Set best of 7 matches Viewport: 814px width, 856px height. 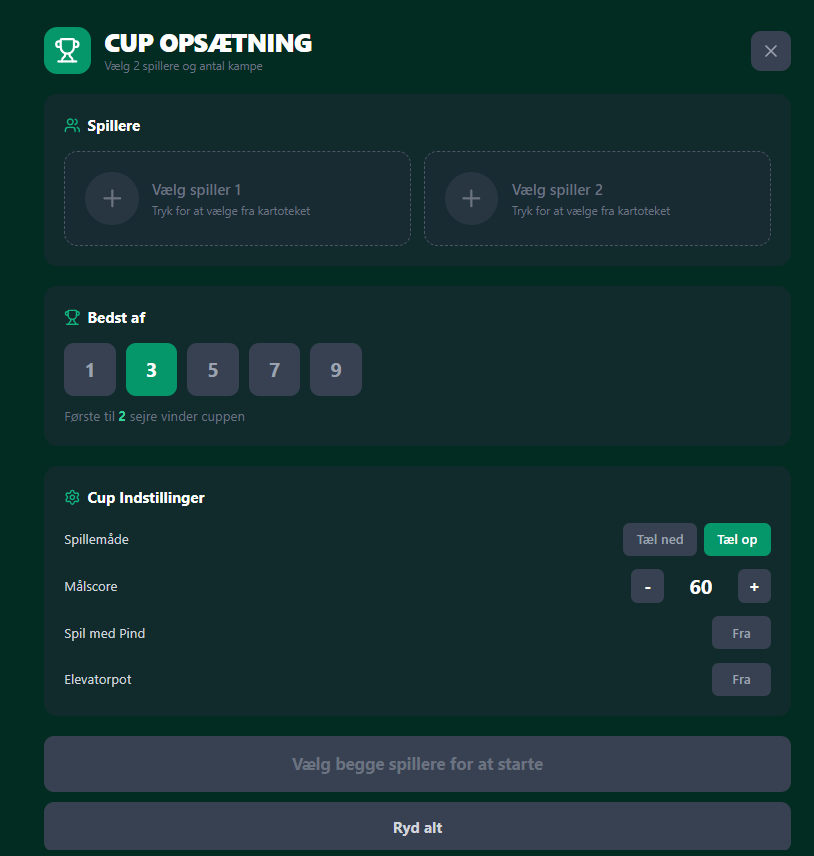275,370
